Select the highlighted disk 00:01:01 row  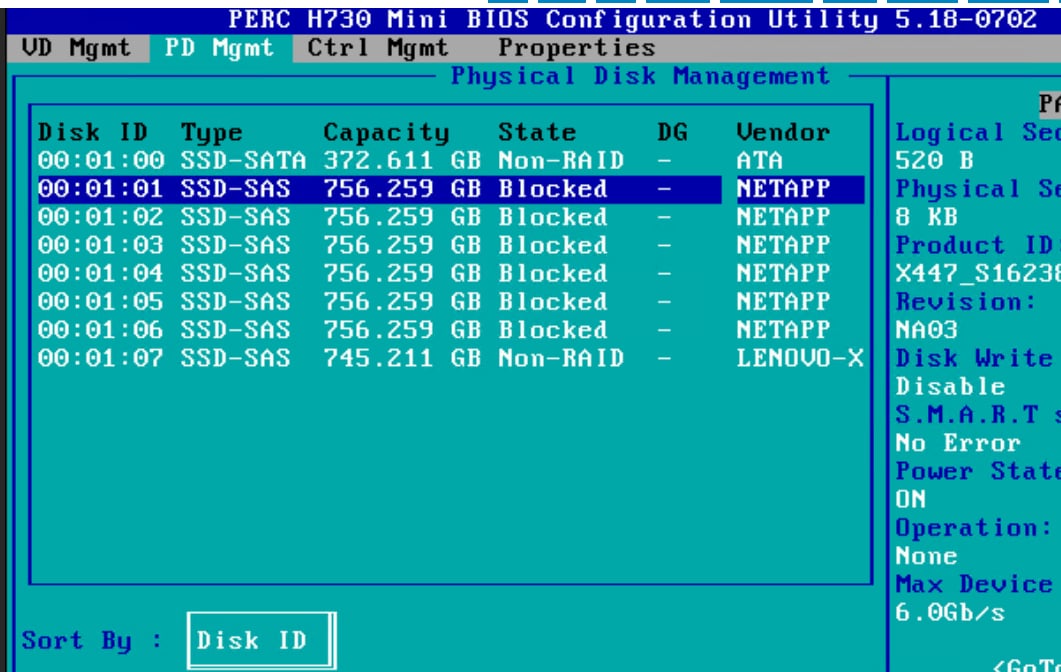point(450,189)
